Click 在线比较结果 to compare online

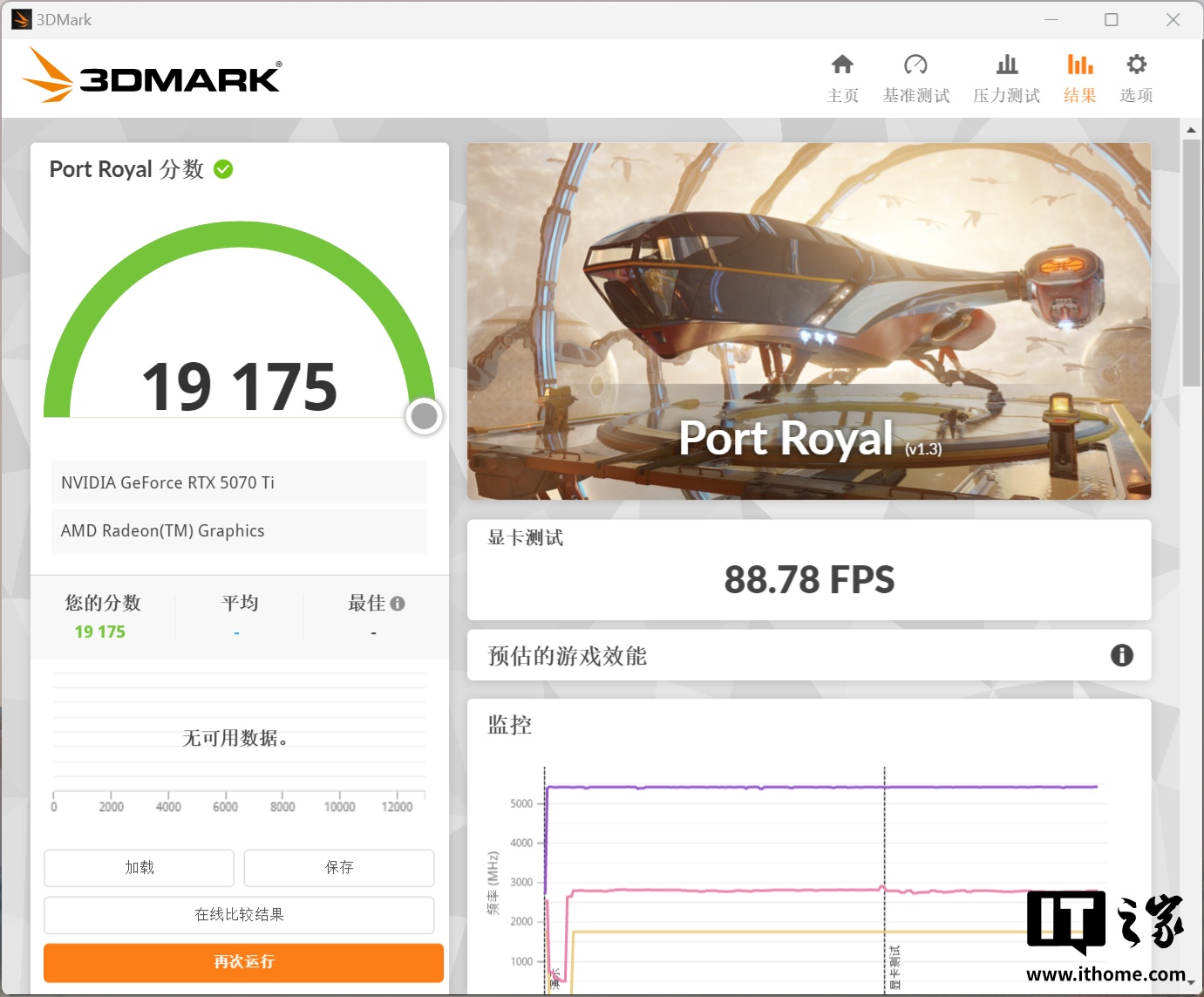click(x=239, y=914)
